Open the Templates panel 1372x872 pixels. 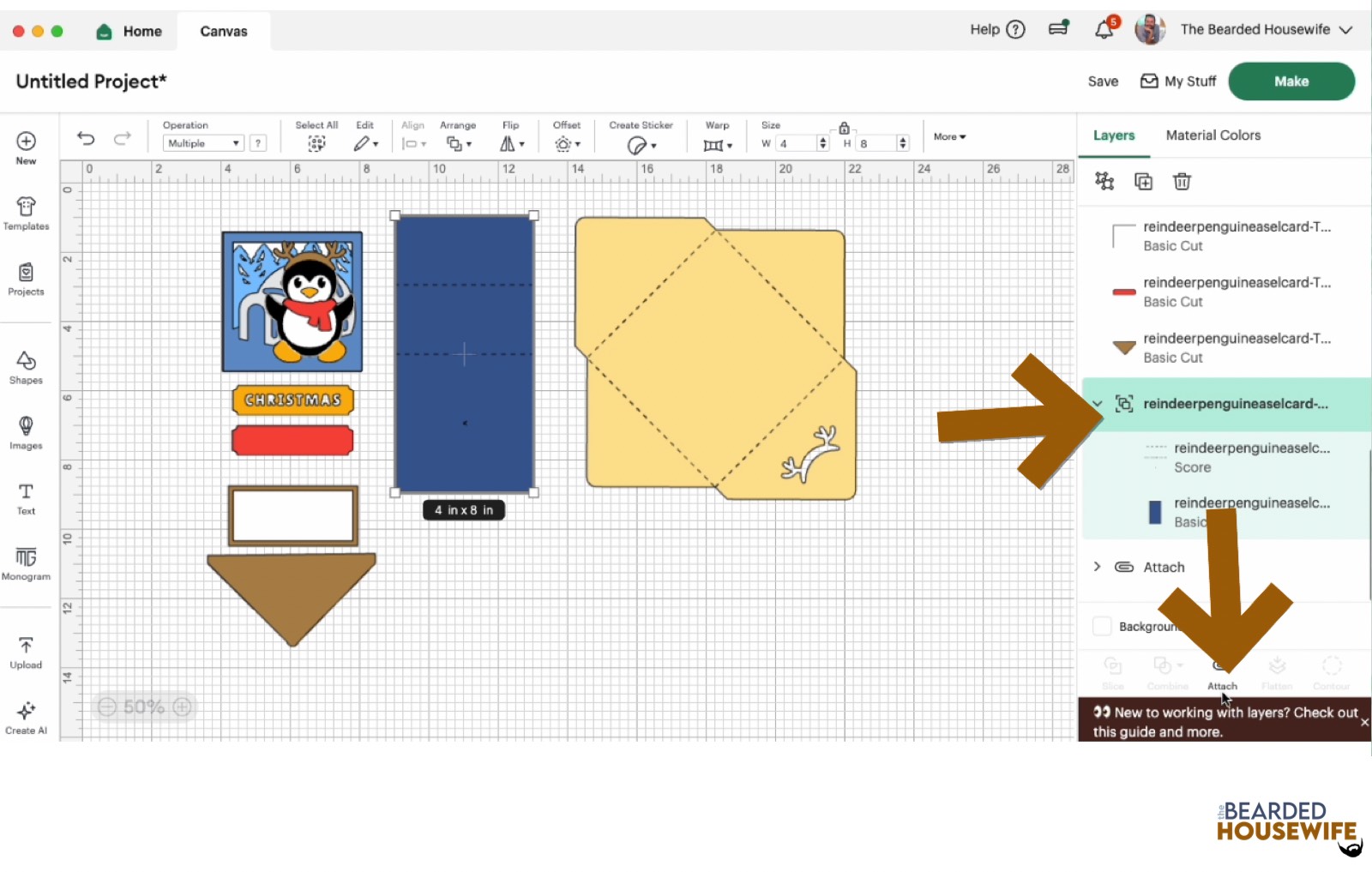pyautogui.click(x=26, y=213)
